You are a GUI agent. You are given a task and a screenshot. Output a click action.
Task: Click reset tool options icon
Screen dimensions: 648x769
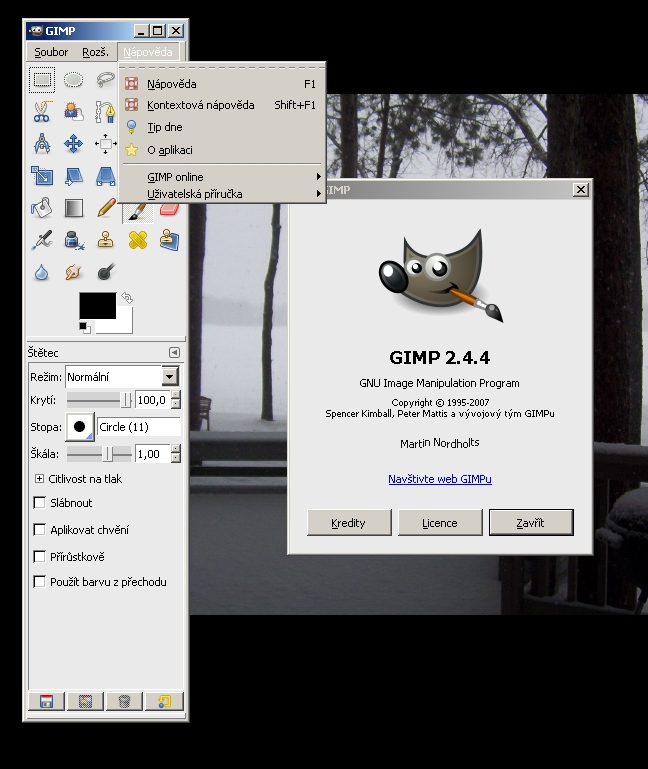[x=164, y=701]
